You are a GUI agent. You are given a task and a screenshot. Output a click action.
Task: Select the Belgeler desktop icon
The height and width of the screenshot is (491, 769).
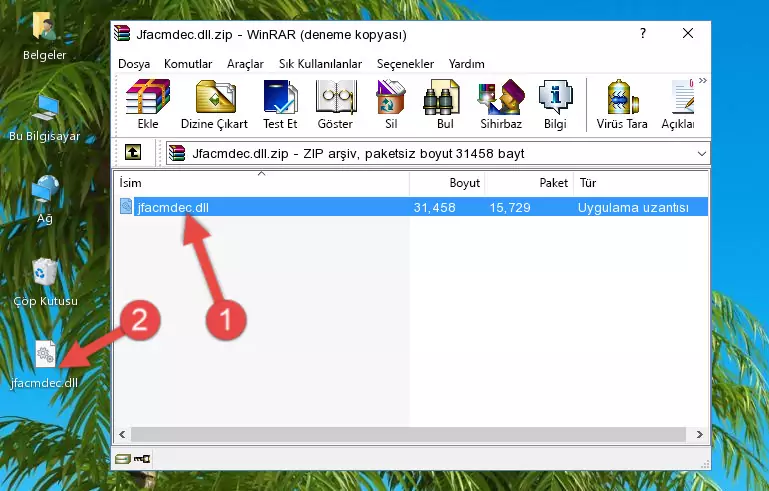click(45, 35)
